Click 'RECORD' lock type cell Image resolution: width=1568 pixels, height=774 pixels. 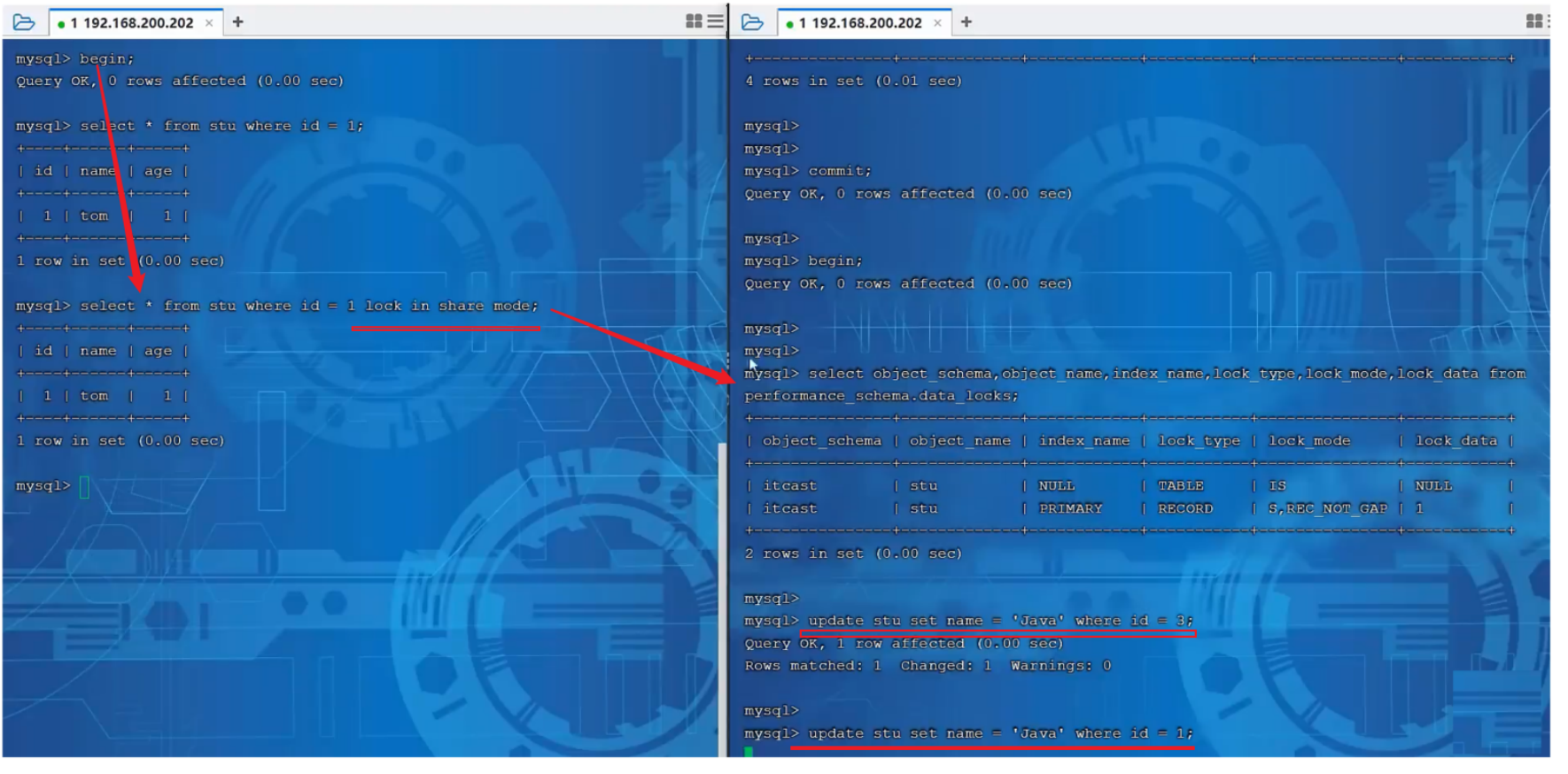[1185, 508]
